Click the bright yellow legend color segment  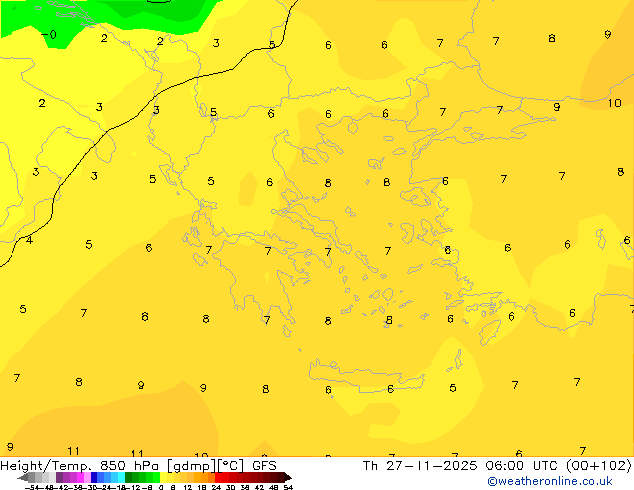click(163, 477)
